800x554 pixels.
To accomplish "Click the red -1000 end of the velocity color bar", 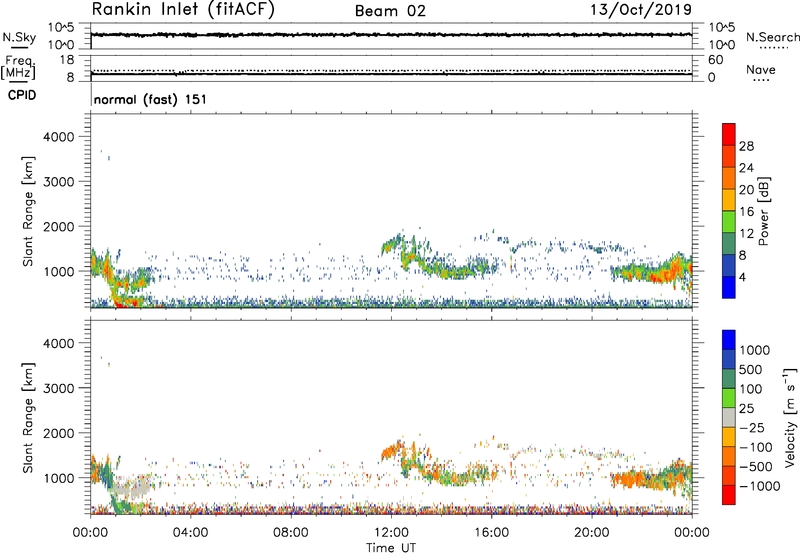I will click(729, 495).
